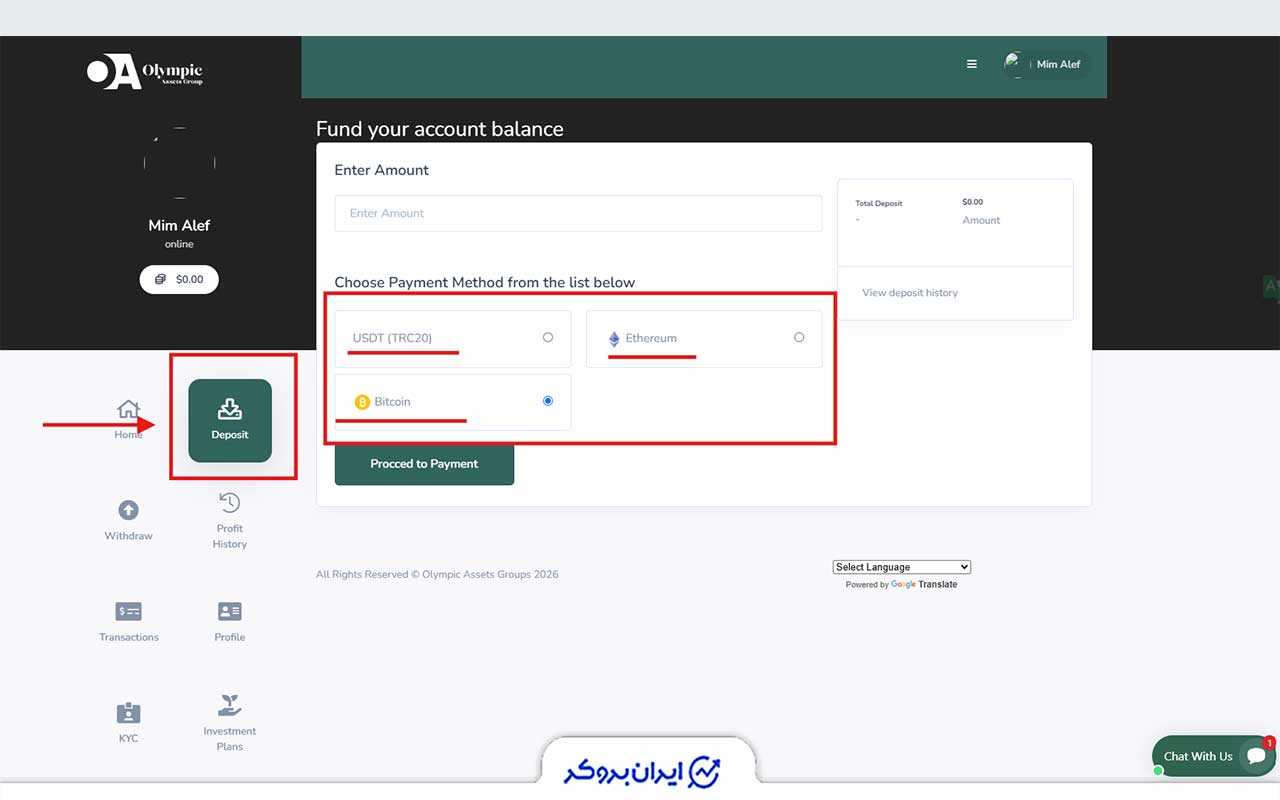Click the Ethereum payment label

[x=651, y=338]
